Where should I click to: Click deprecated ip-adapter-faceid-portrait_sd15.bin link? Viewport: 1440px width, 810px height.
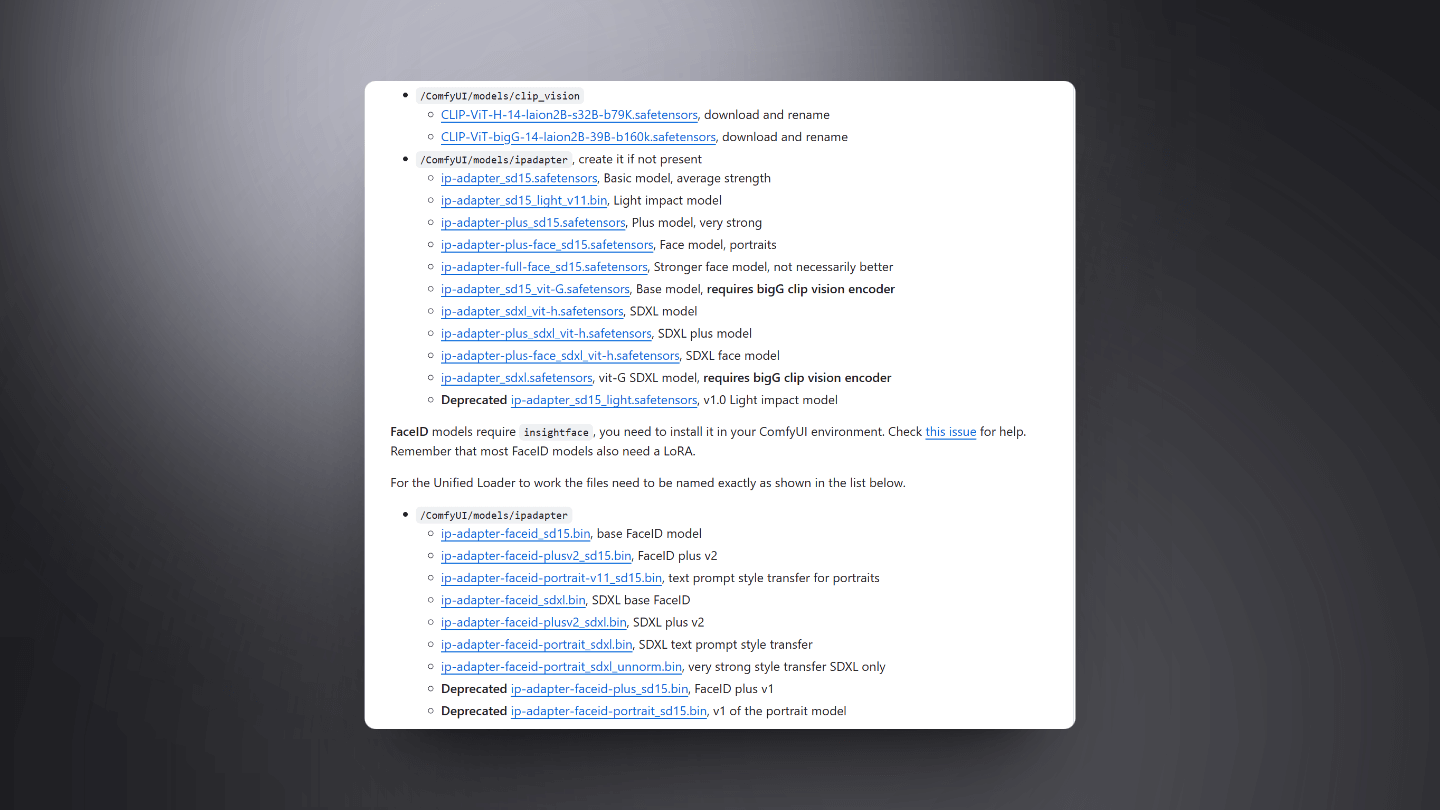point(608,711)
